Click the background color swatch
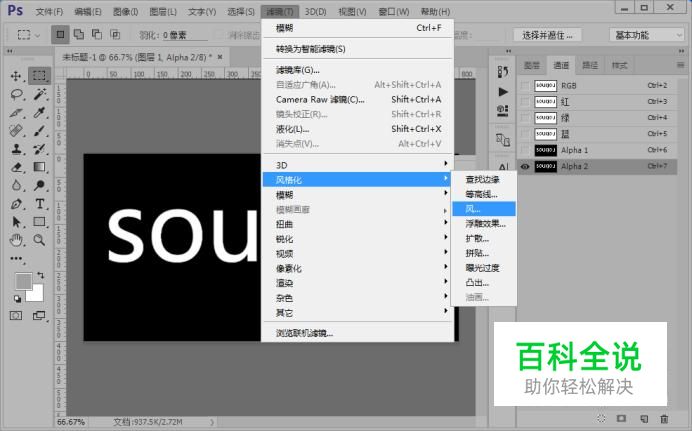692x431 pixels. coord(37,294)
